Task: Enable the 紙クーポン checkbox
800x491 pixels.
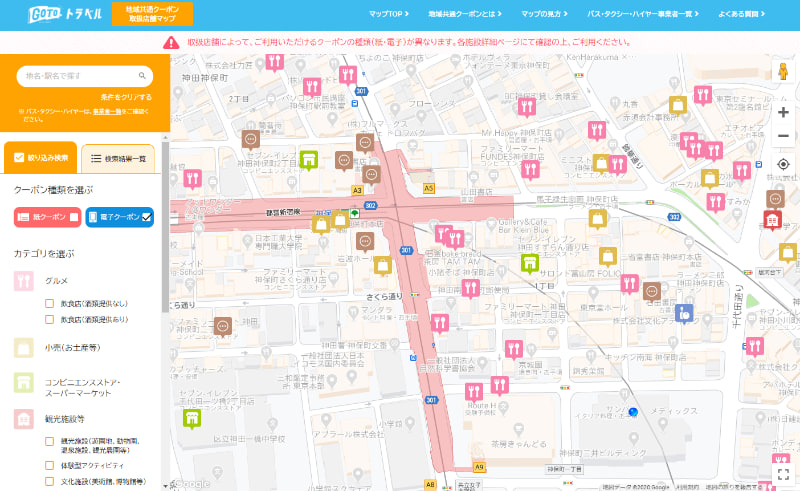Action: pos(74,217)
